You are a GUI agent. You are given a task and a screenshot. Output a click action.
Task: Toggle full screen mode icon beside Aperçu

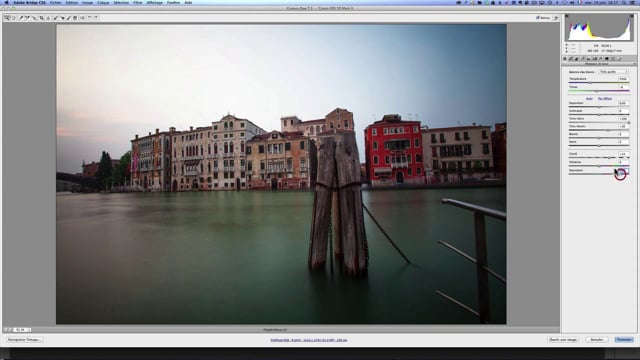pyautogui.click(x=556, y=18)
